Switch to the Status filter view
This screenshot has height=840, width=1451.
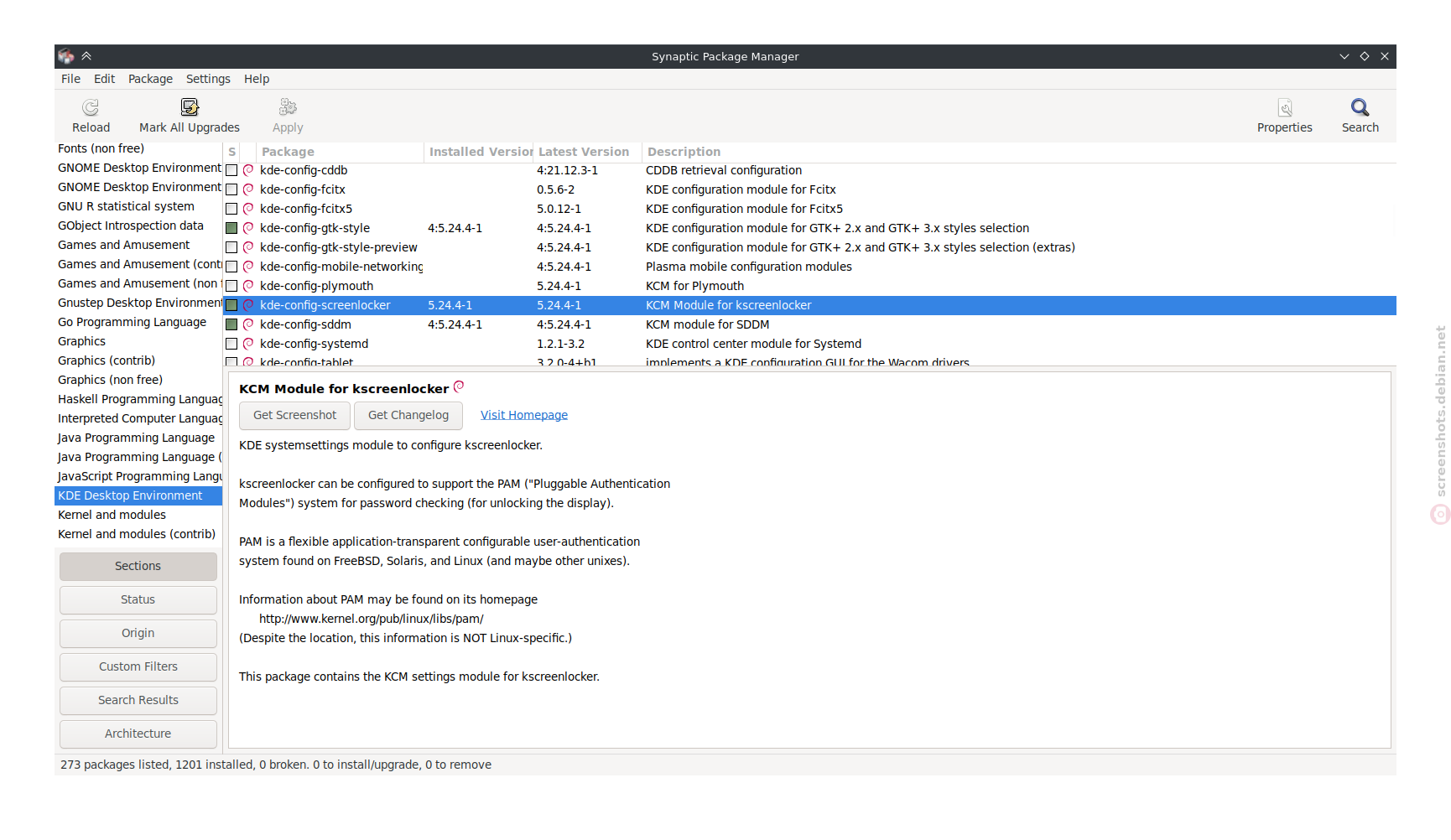pyautogui.click(x=138, y=599)
